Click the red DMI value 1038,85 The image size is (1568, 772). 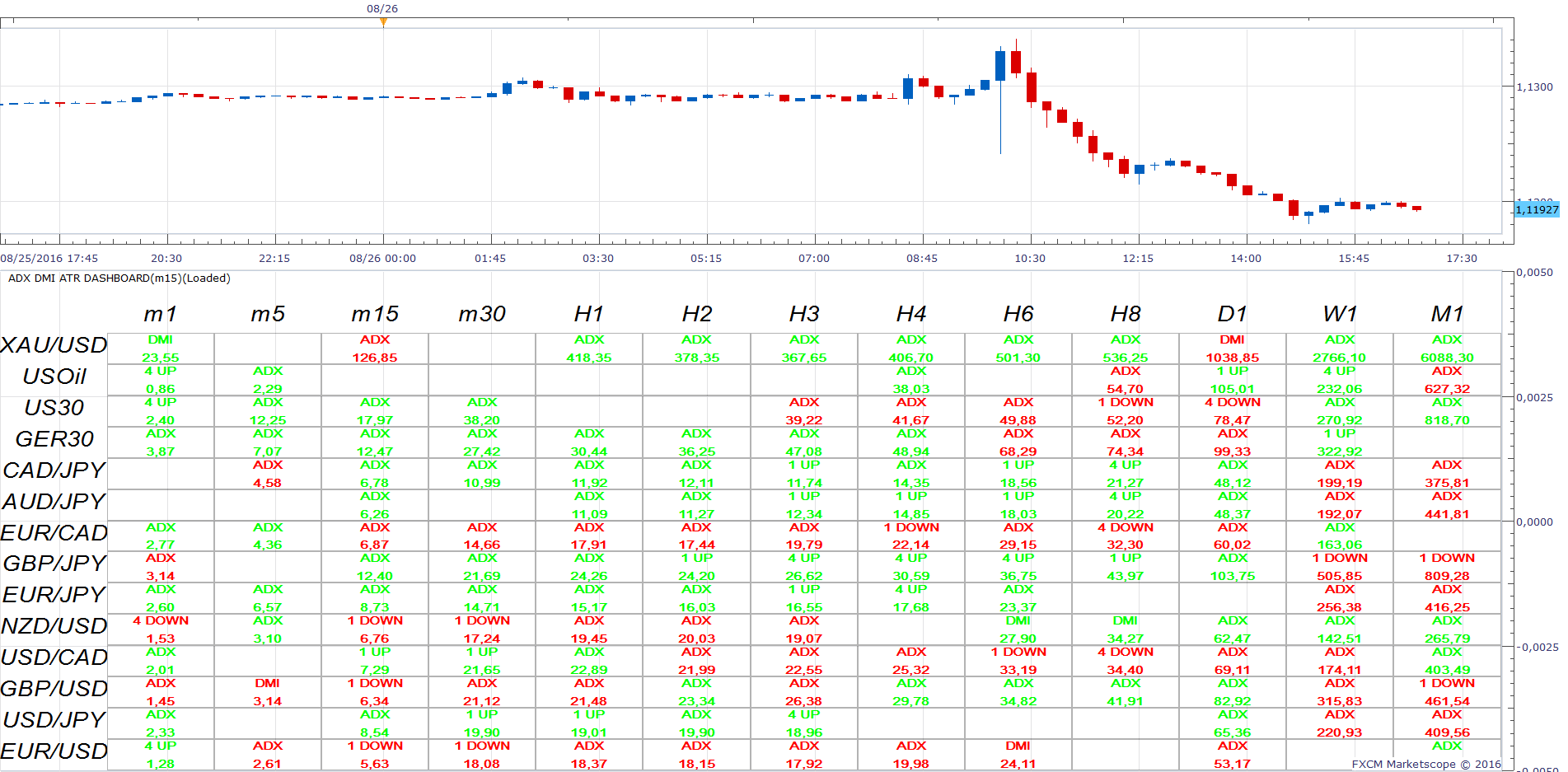[1233, 358]
